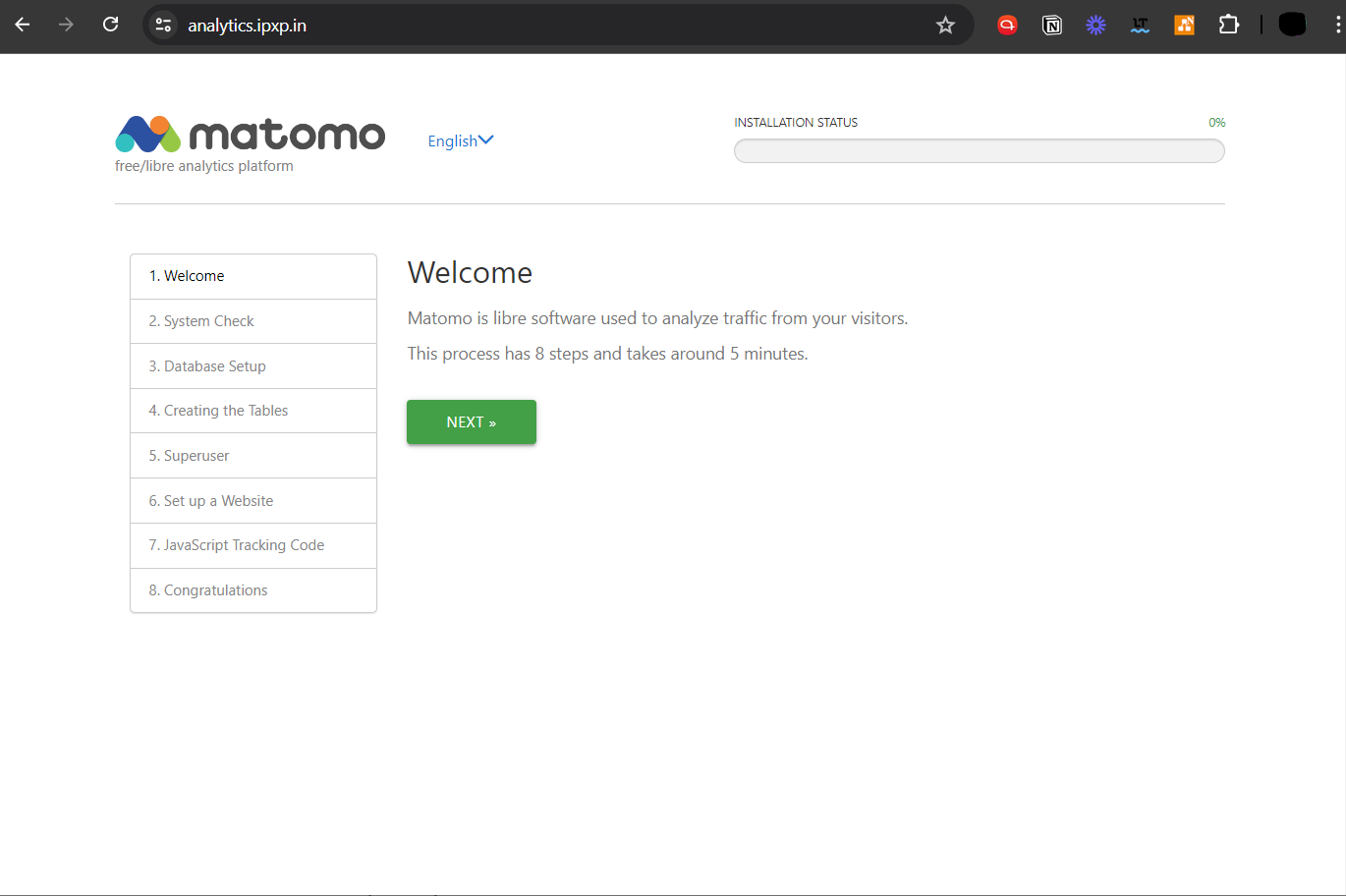This screenshot has width=1346, height=896.
Task: Open site information icon in address bar
Action: pos(164,25)
